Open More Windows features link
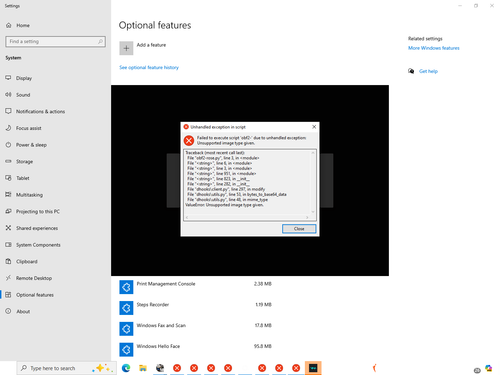This screenshot has height=375, width=500. pos(434,48)
